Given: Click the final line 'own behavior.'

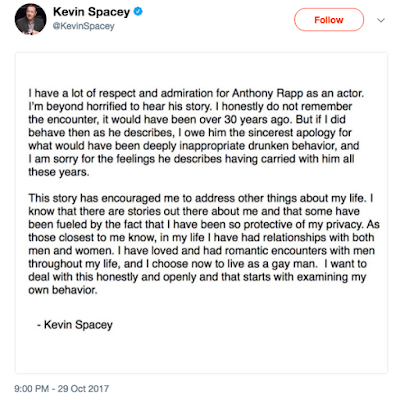Looking at the screenshot, I should (x=63, y=290).
